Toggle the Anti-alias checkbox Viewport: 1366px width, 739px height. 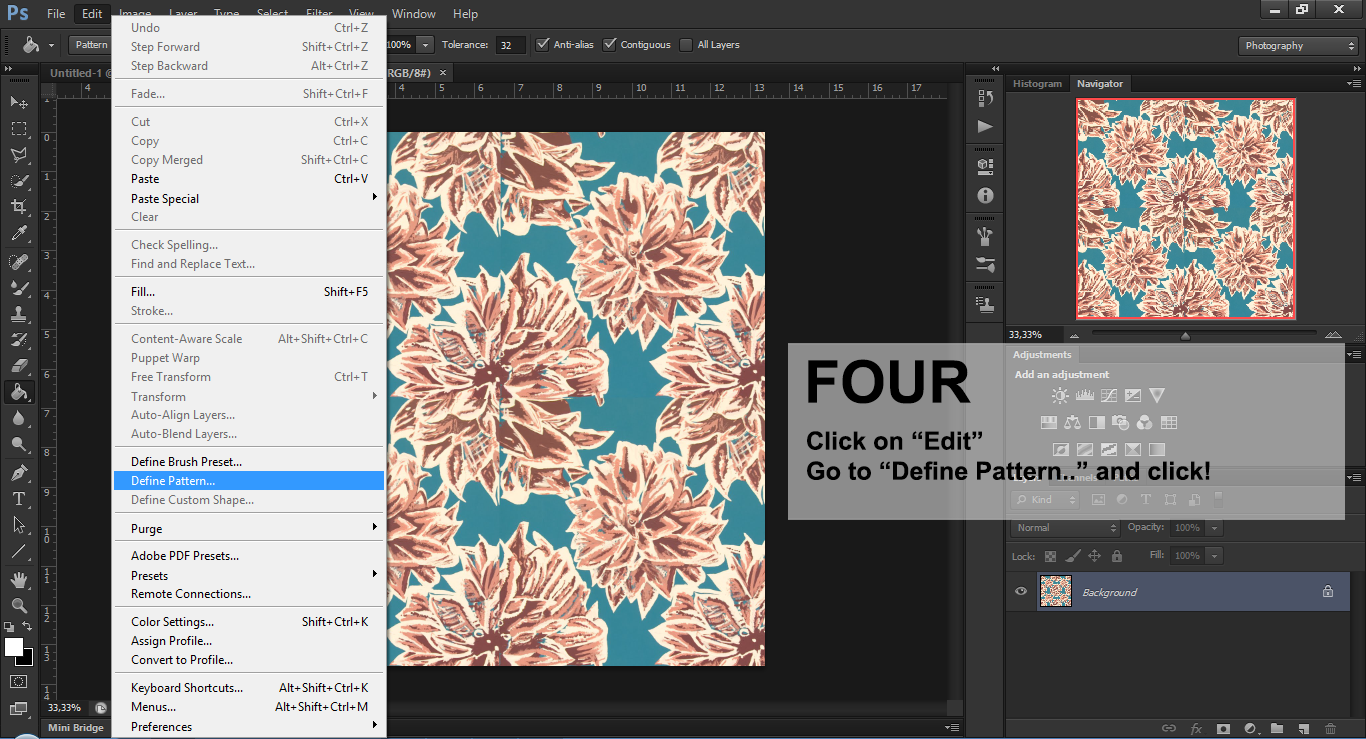coord(543,44)
